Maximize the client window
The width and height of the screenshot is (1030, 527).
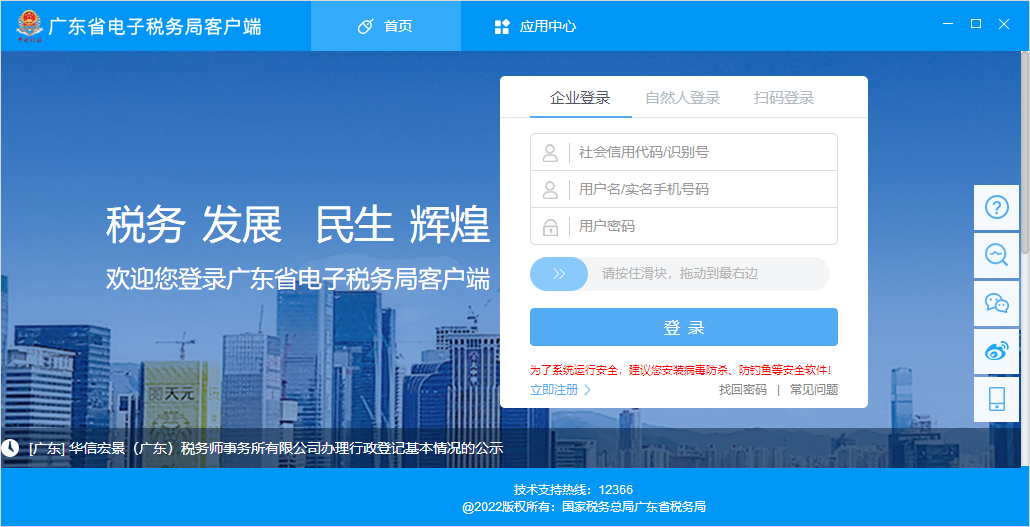(976, 24)
